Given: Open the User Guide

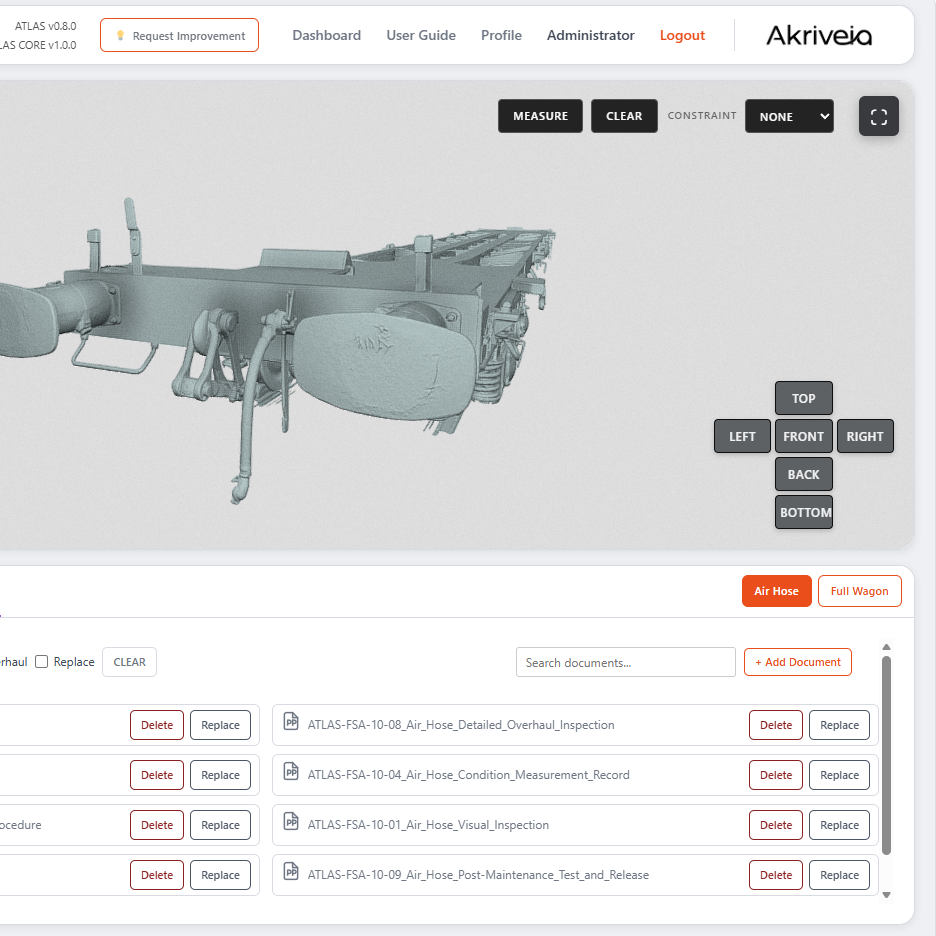Looking at the screenshot, I should pos(421,36).
